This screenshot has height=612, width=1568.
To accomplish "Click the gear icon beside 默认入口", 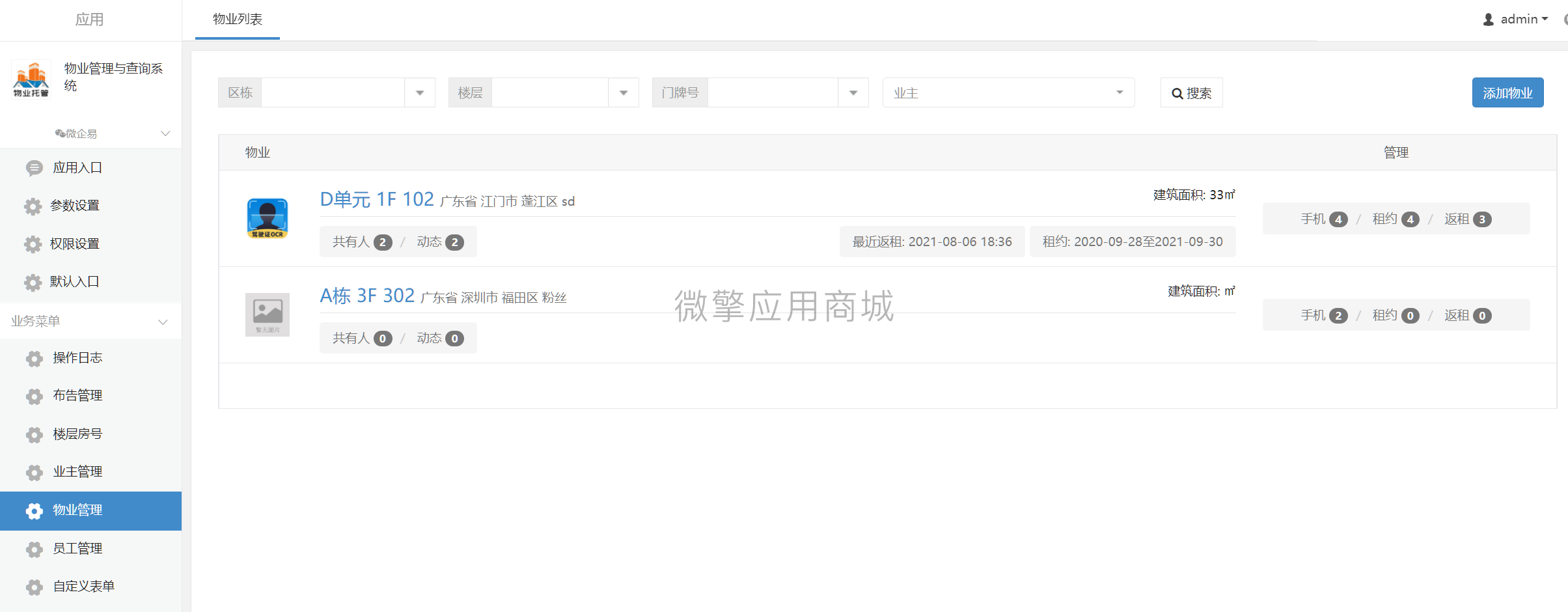I will click(33, 282).
